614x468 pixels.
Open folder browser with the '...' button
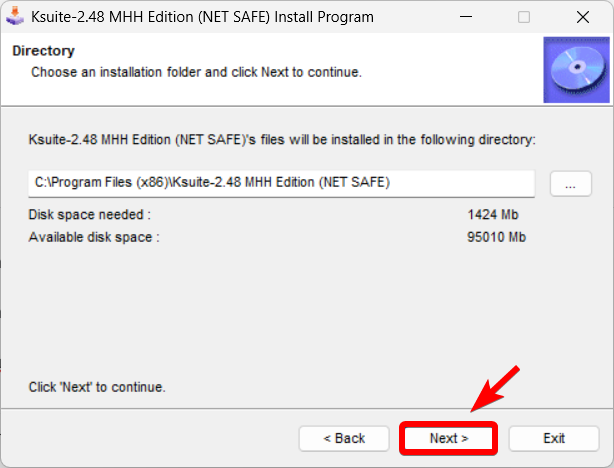coord(570,183)
